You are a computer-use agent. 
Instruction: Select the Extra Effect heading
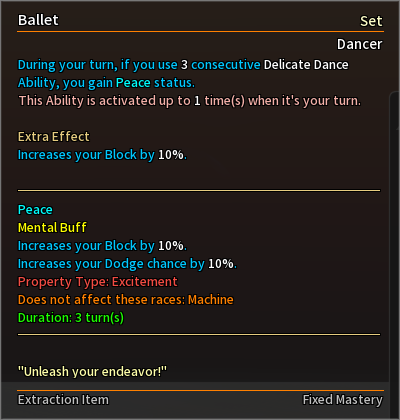(x=54, y=137)
